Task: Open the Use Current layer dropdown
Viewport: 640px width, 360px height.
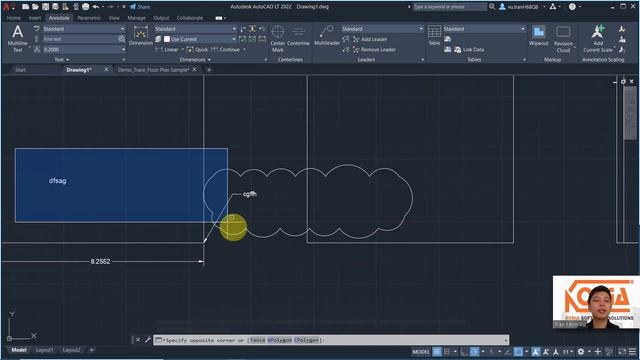Action: tap(200, 39)
